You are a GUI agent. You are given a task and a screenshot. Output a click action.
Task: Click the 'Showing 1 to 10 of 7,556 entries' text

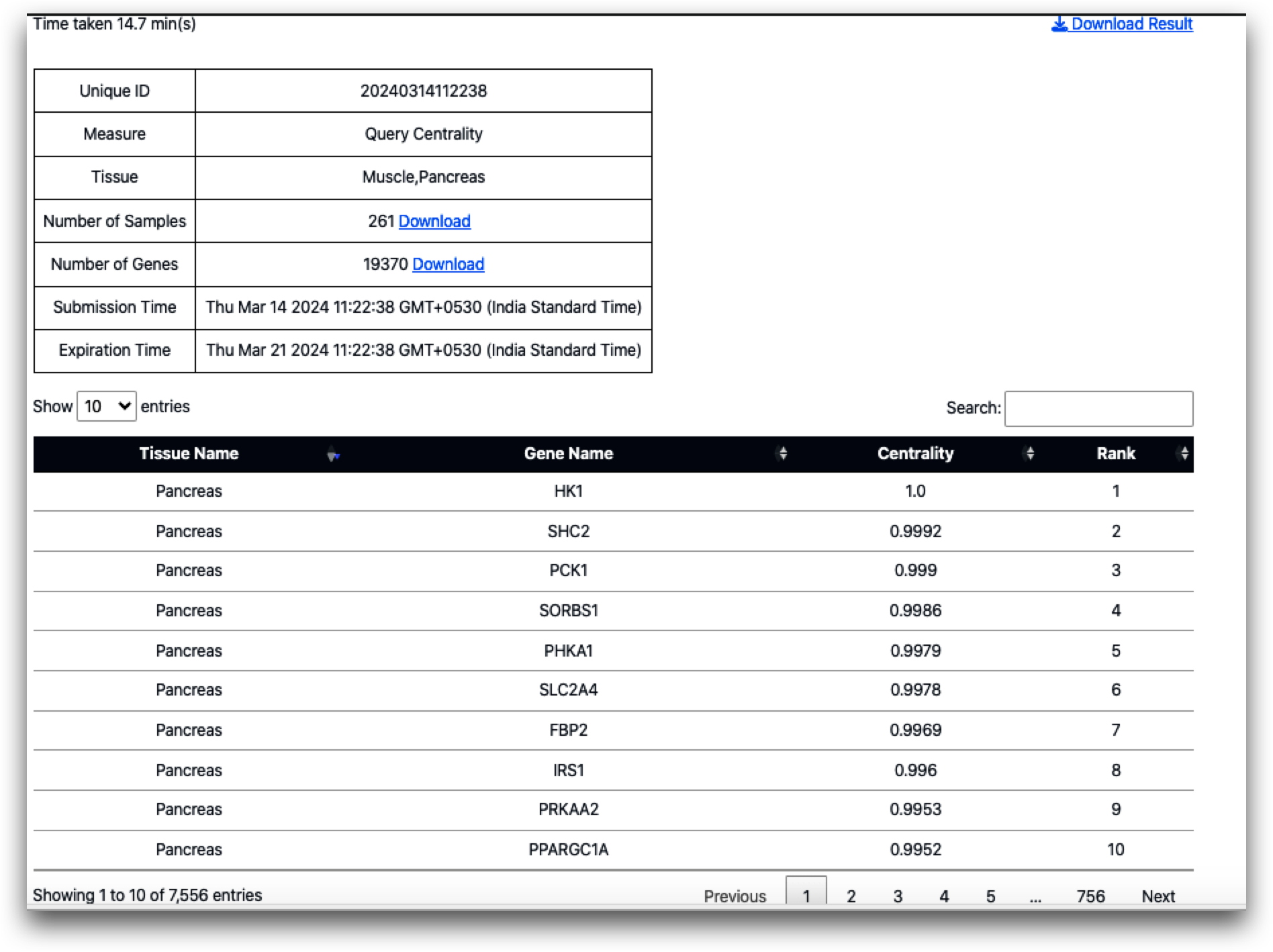[x=147, y=895]
